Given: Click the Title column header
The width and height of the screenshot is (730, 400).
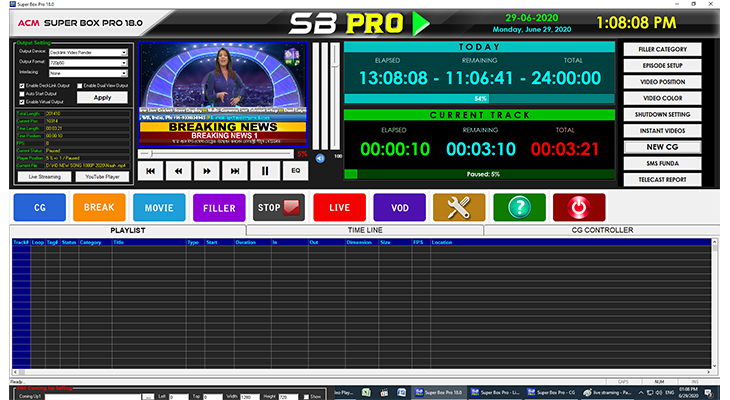Looking at the screenshot, I should [x=149, y=243].
